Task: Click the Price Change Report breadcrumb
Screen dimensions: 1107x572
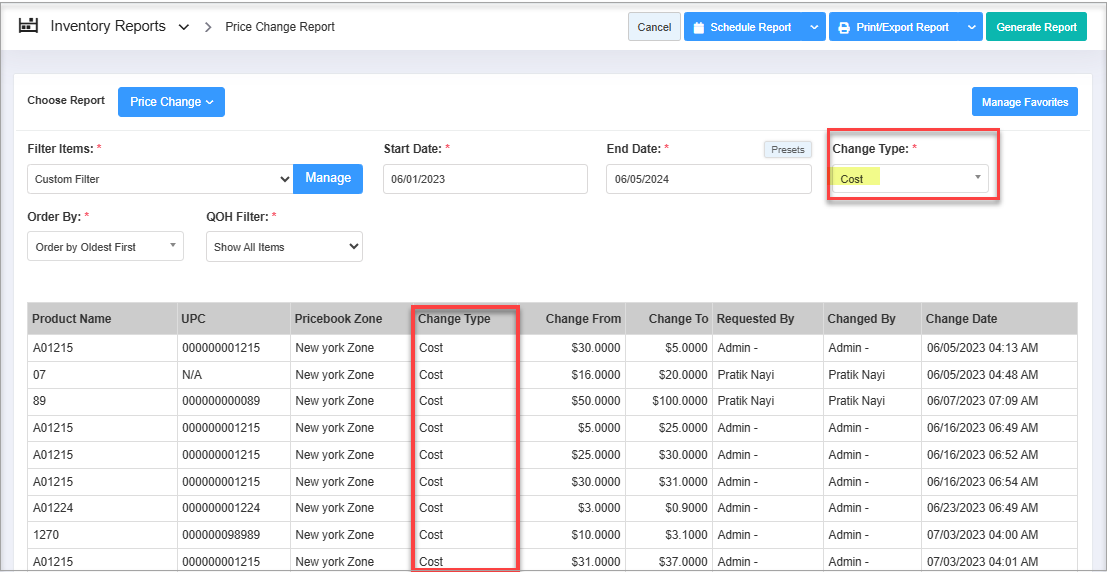Action: 280,27
